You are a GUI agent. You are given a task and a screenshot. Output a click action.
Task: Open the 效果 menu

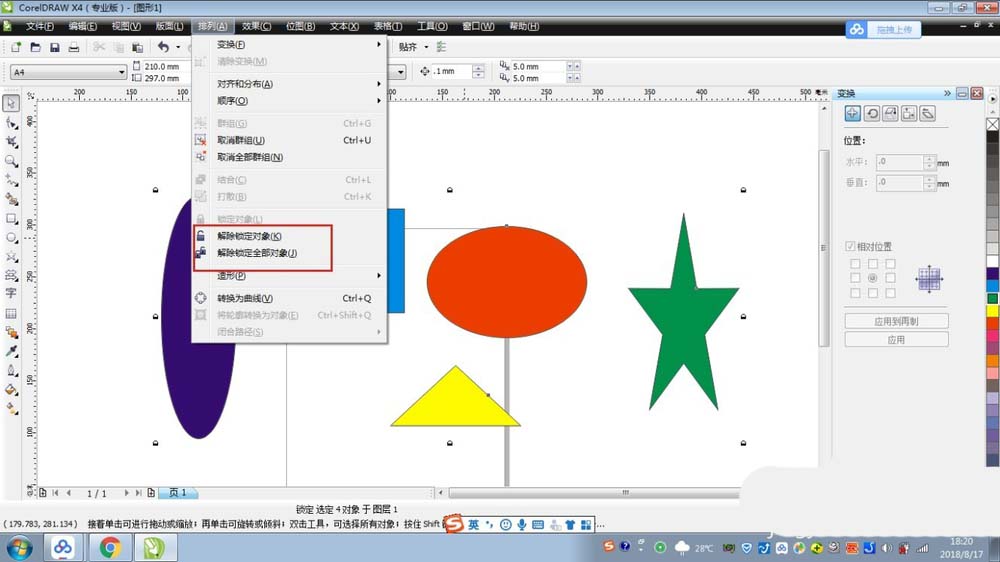256,26
